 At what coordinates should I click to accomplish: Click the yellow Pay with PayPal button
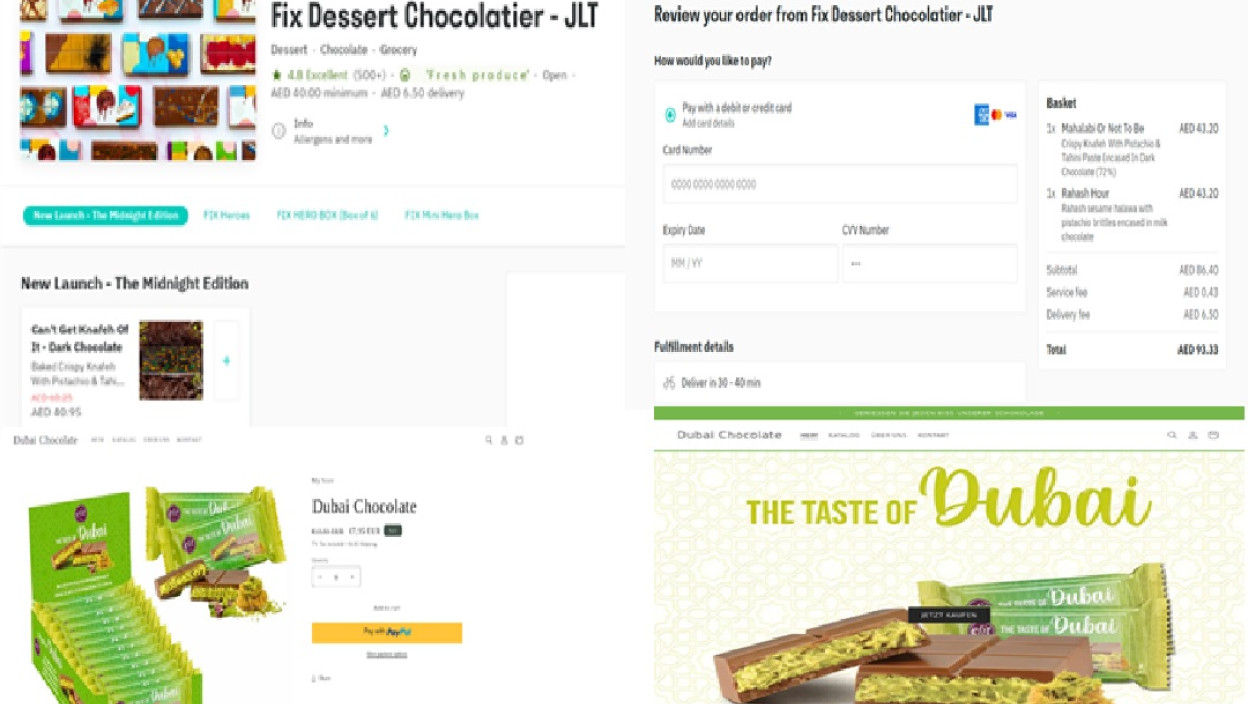(387, 632)
